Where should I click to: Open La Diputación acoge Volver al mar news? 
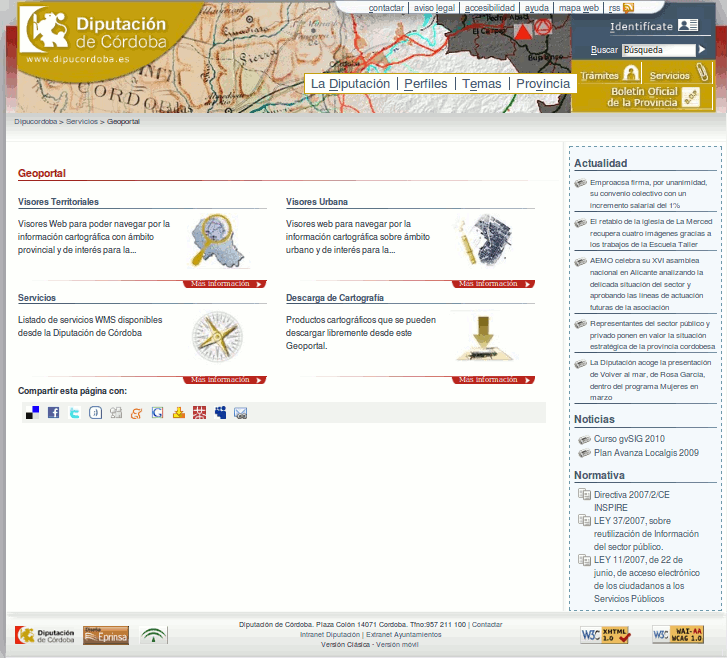(650, 380)
